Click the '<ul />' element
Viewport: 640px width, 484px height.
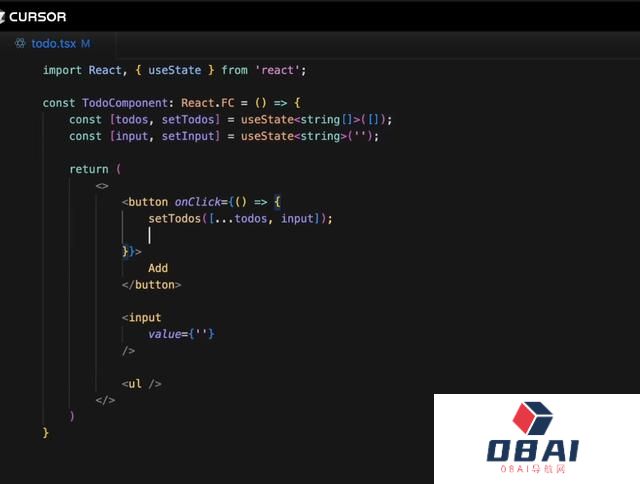141,384
